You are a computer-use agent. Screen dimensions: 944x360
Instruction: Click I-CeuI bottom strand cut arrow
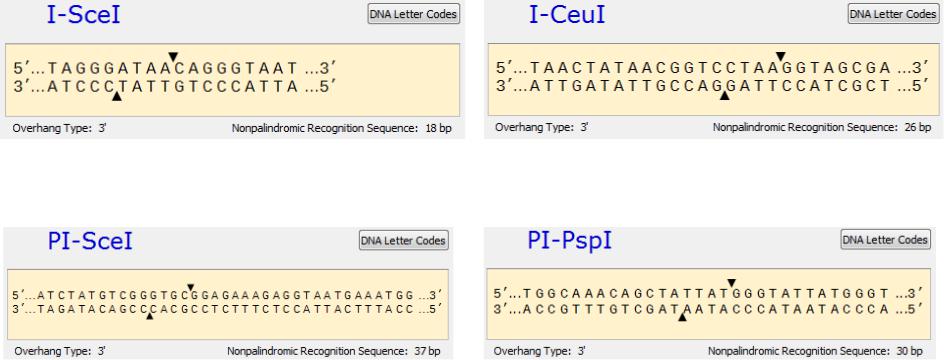tap(725, 95)
